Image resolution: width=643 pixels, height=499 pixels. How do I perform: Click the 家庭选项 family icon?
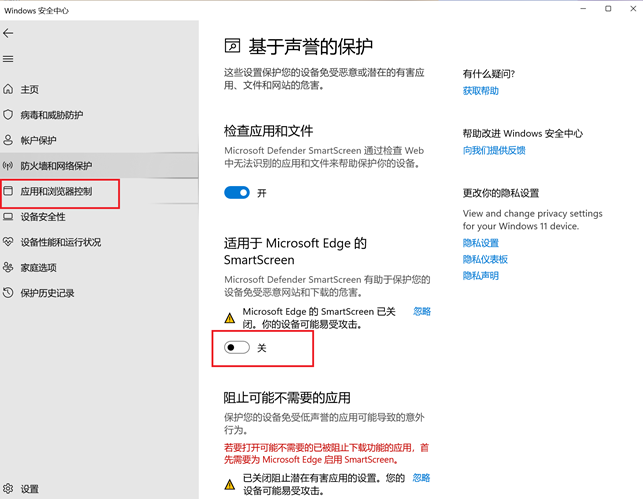point(9,268)
